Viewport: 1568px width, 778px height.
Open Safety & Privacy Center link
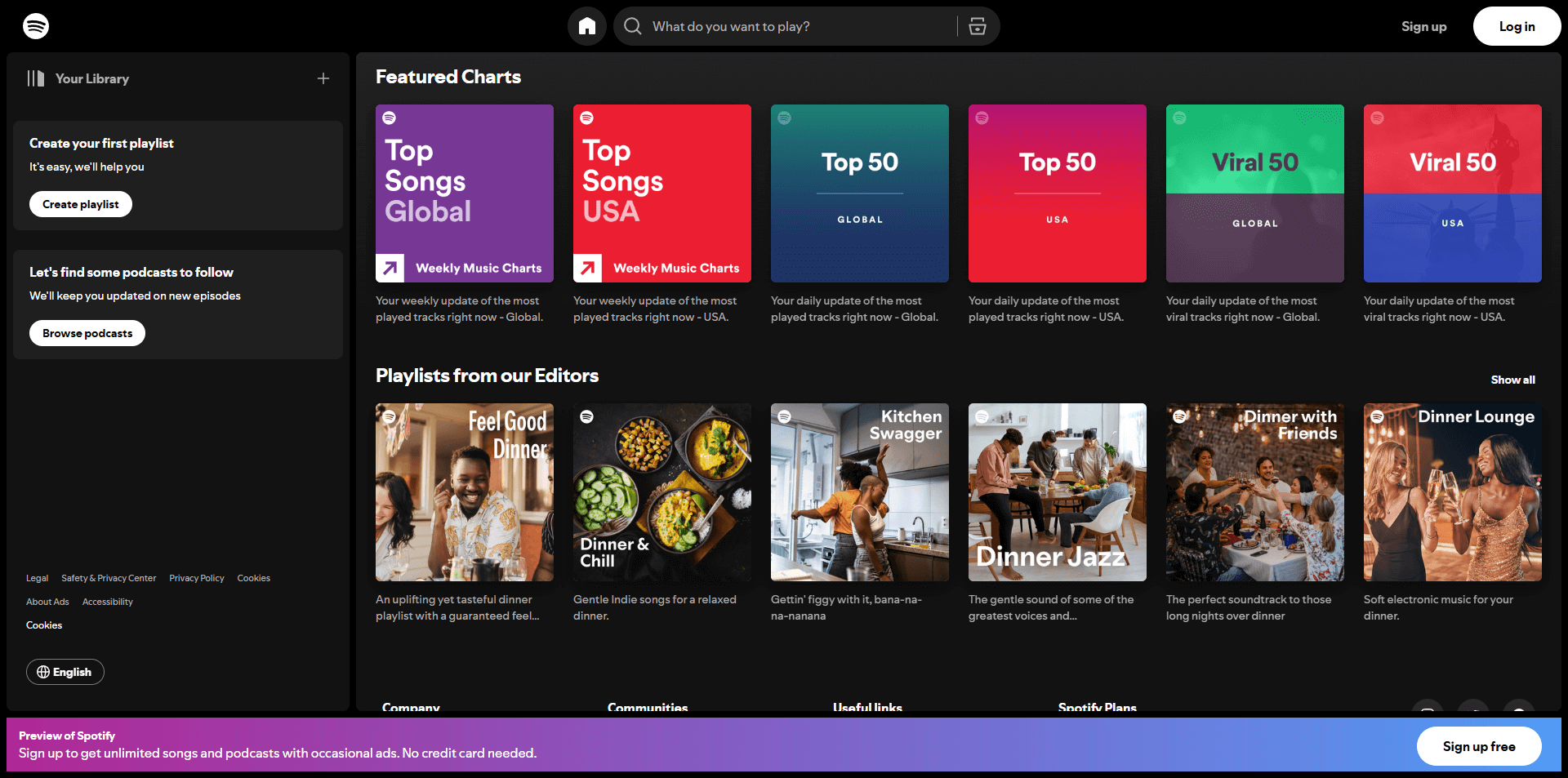point(109,578)
